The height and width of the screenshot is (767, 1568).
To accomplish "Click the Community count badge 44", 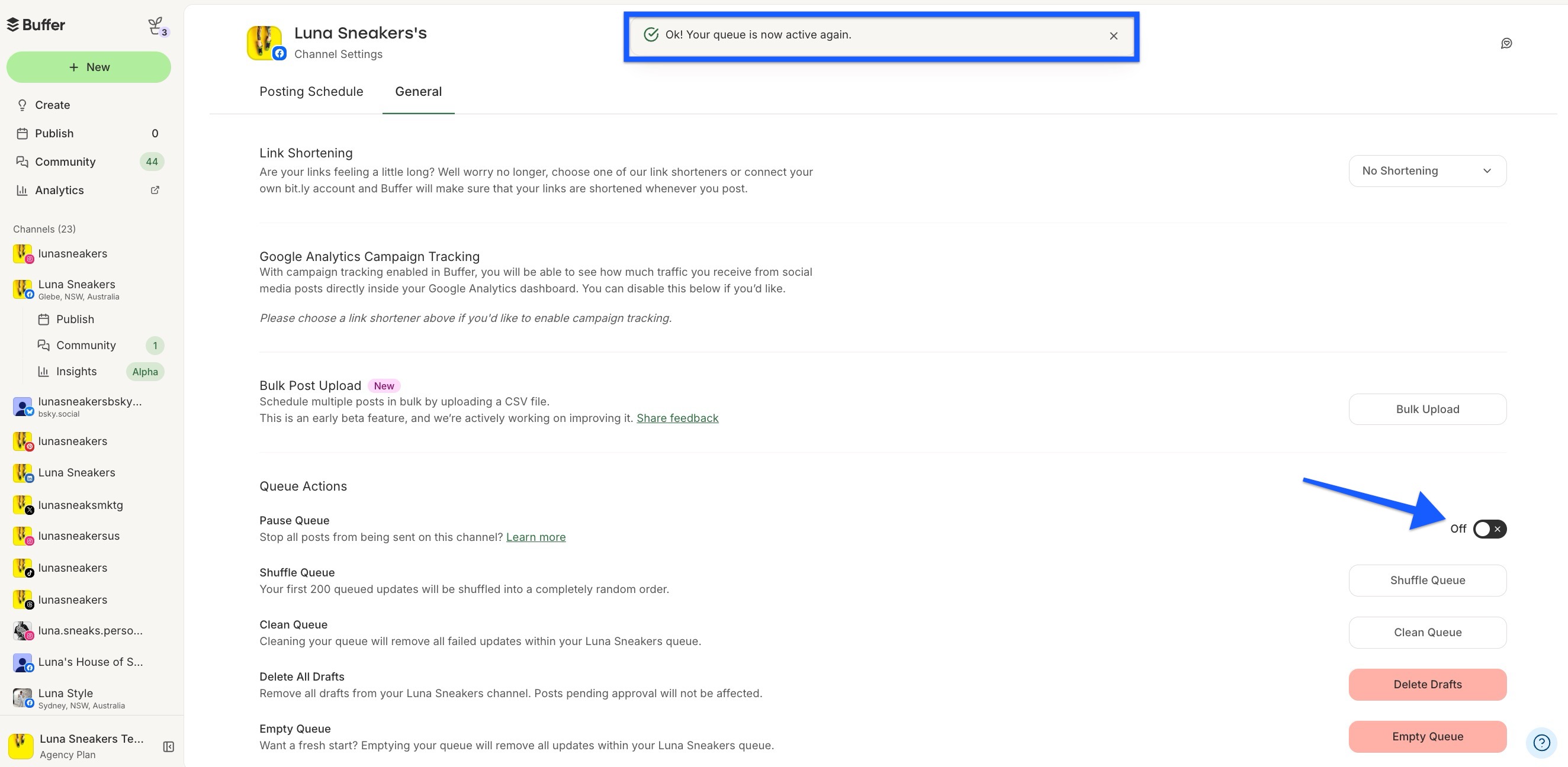I will 152,162.
